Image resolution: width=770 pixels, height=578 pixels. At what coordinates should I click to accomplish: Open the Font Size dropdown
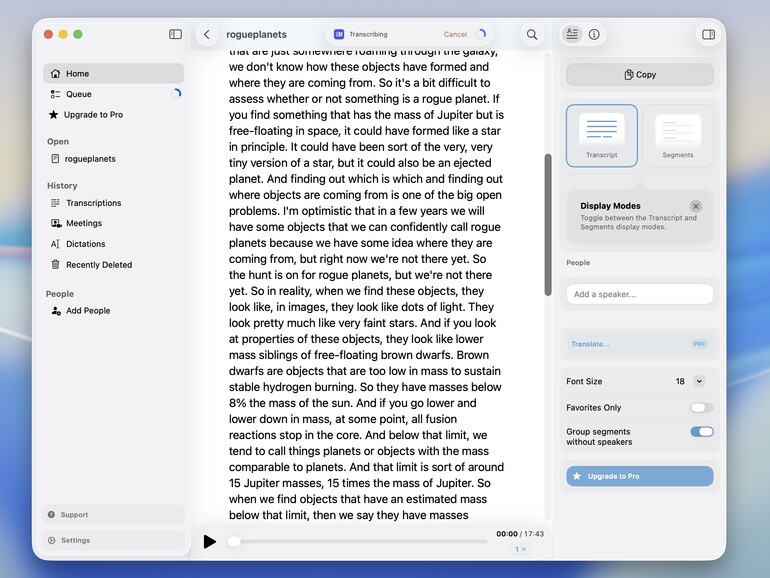pos(699,381)
